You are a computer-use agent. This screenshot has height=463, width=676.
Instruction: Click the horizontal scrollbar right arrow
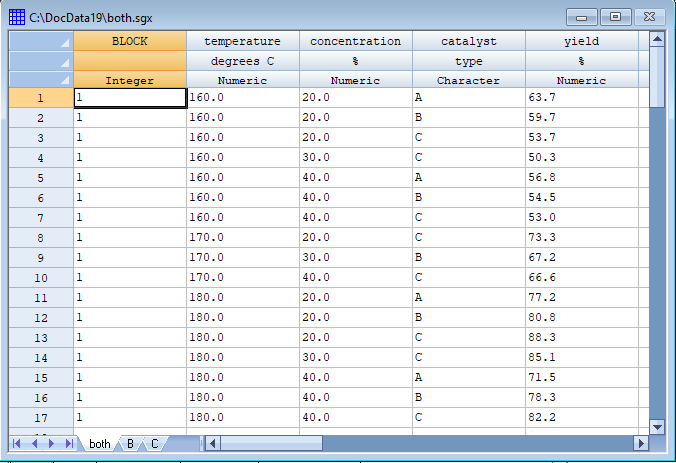point(641,443)
